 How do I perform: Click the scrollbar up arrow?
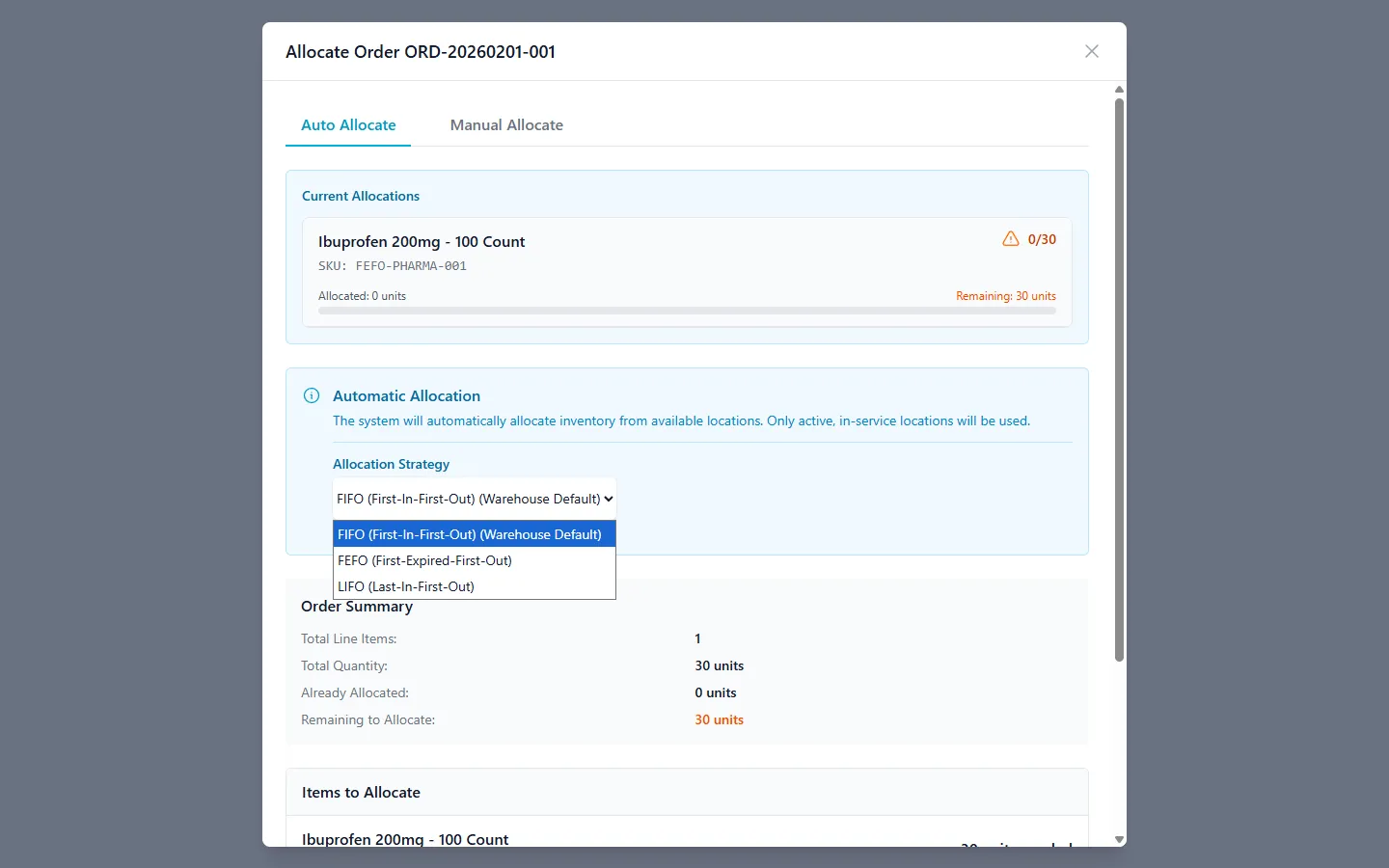pyautogui.click(x=1119, y=89)
